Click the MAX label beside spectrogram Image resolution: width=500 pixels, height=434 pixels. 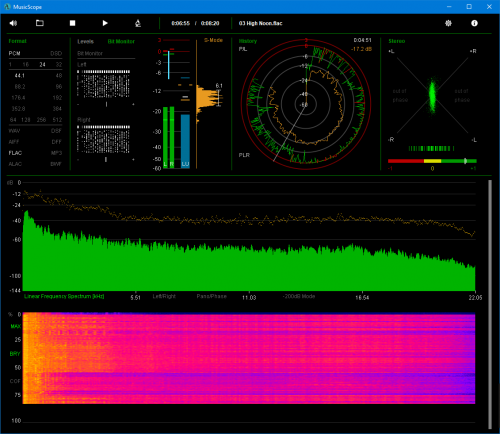point(16,326)
